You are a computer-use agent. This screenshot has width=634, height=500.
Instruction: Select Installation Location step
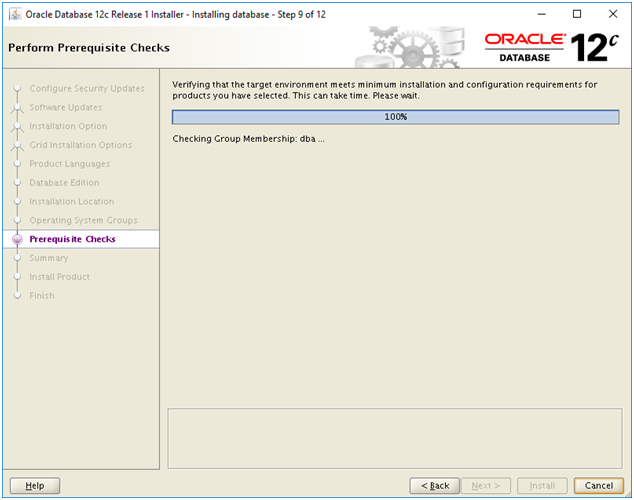(x=72, y=201)
